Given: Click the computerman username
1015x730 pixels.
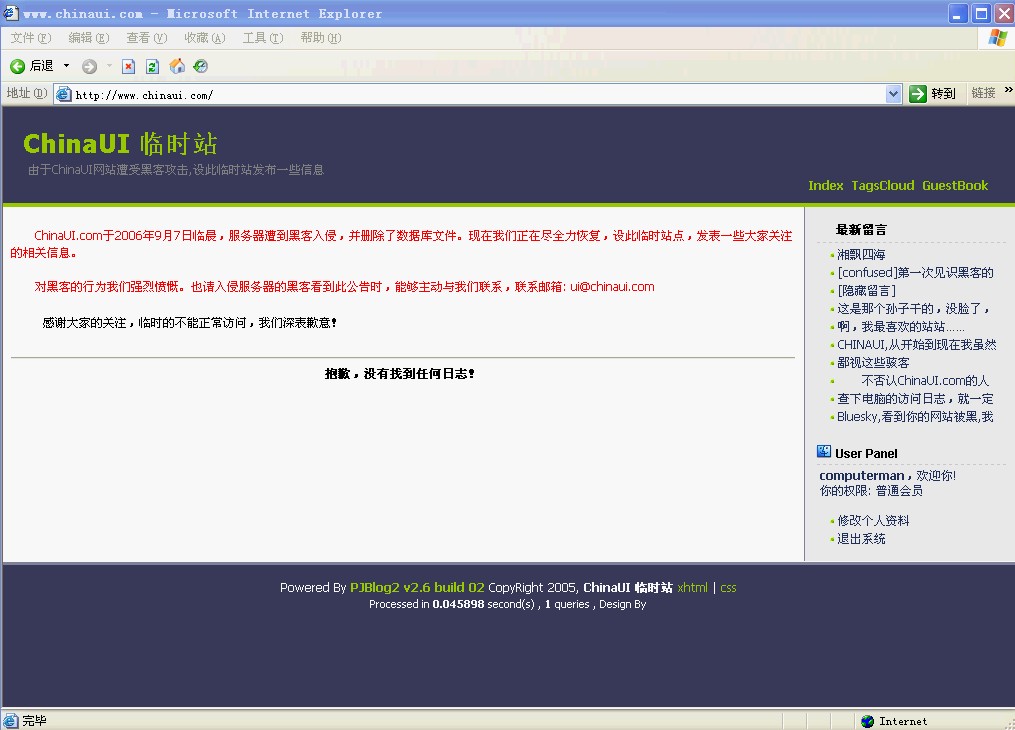Looking at the screenshot, I should [x=862, y=476].
